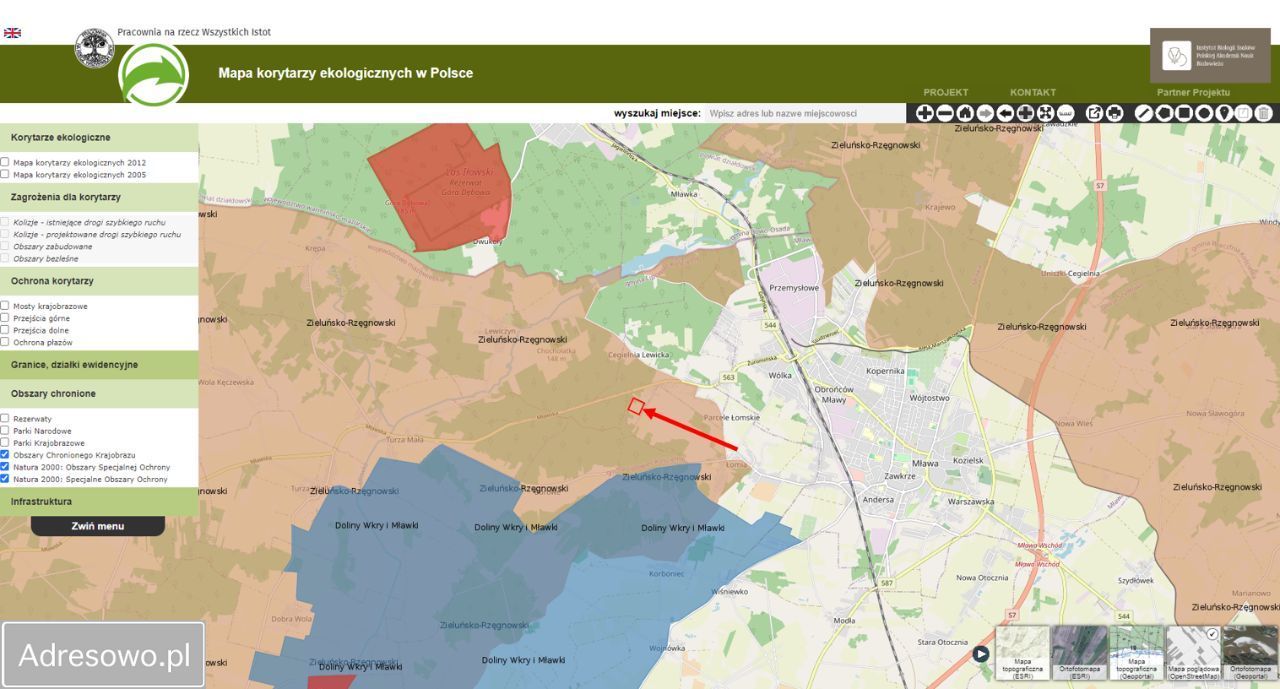The image size is (1280, 689).
Task: Collapse the Obszary chronione section
Action: 99,394
